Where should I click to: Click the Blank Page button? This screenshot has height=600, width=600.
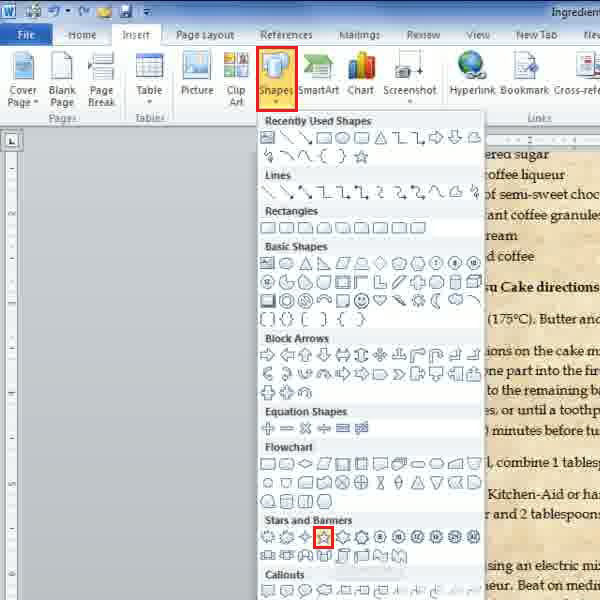[x=62, y=80]
